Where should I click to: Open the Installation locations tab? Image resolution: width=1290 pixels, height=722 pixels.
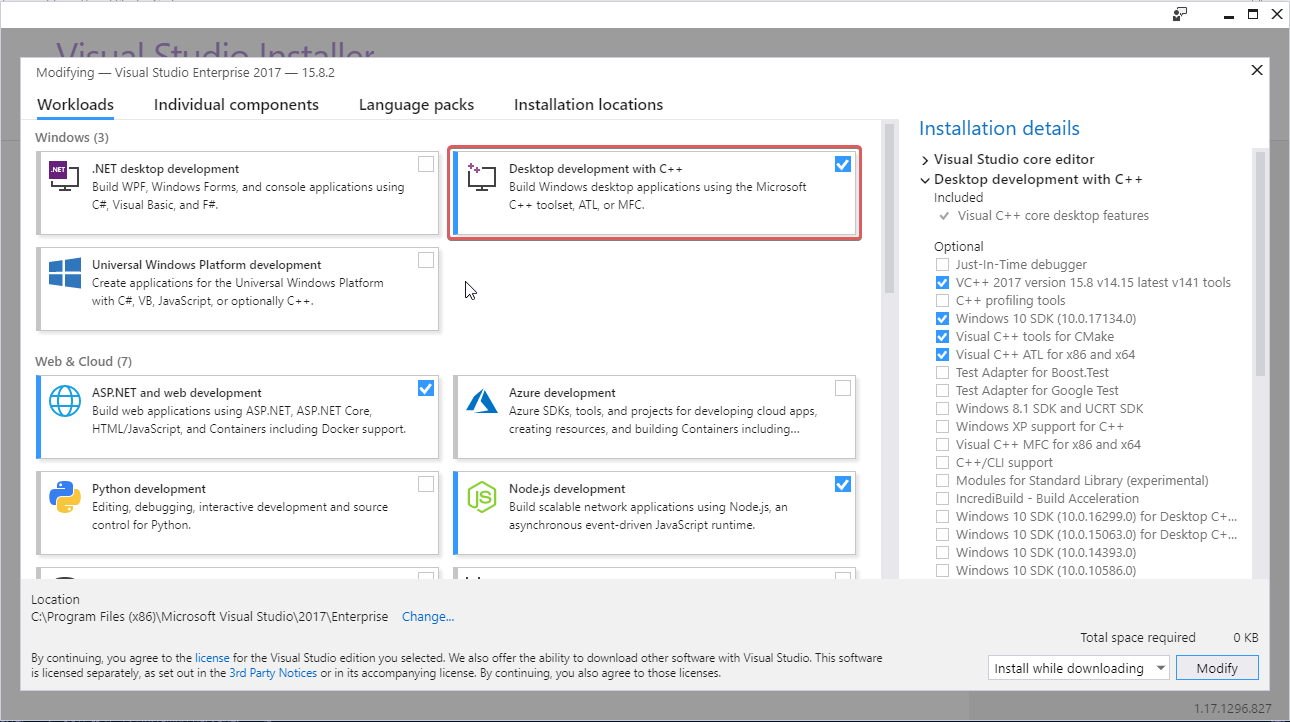[x=588, y=105]
